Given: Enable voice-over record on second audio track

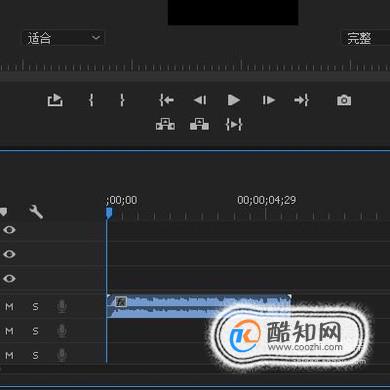Looking at the screenshot, I should point(62,331).
